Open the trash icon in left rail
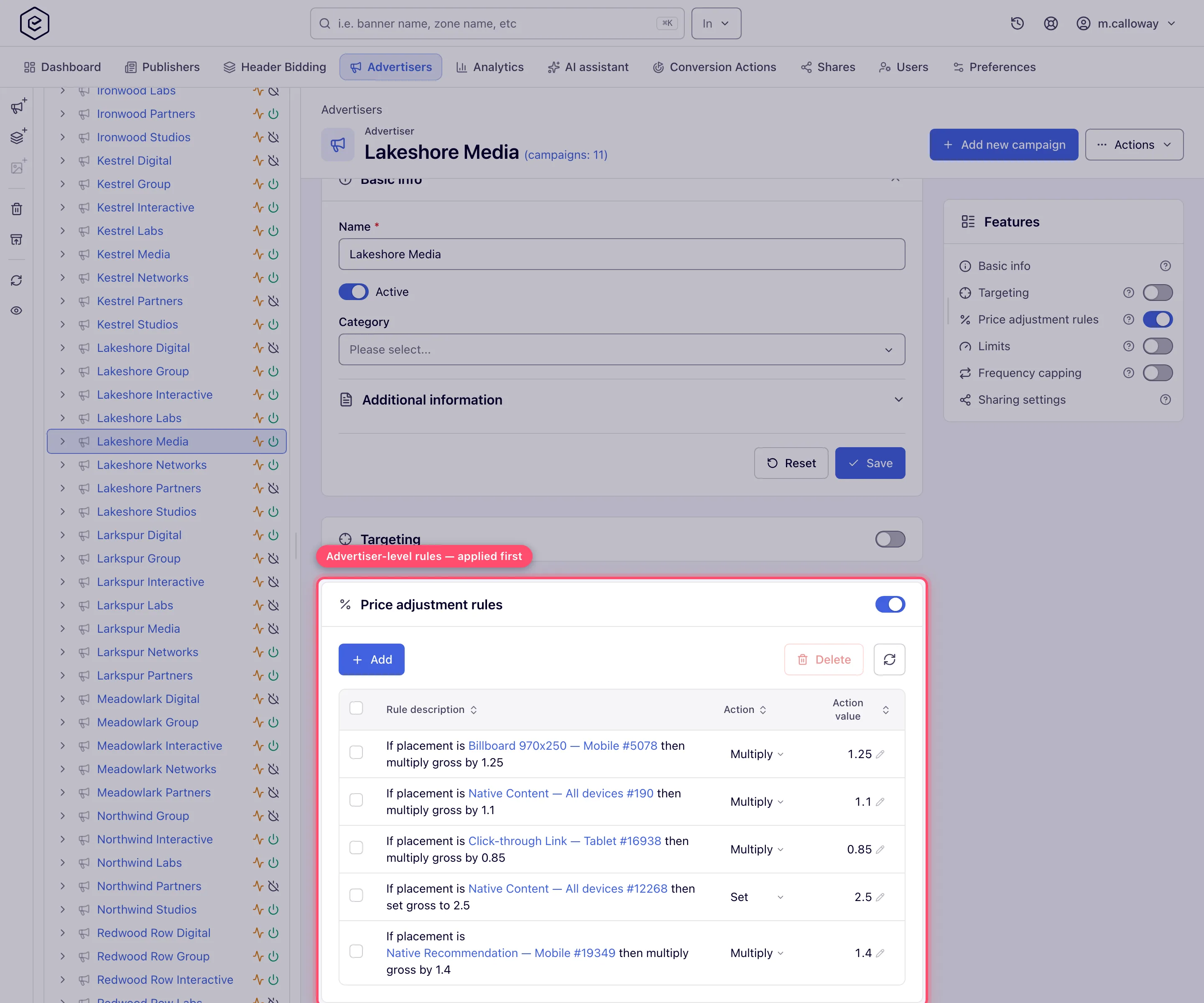 17,209
